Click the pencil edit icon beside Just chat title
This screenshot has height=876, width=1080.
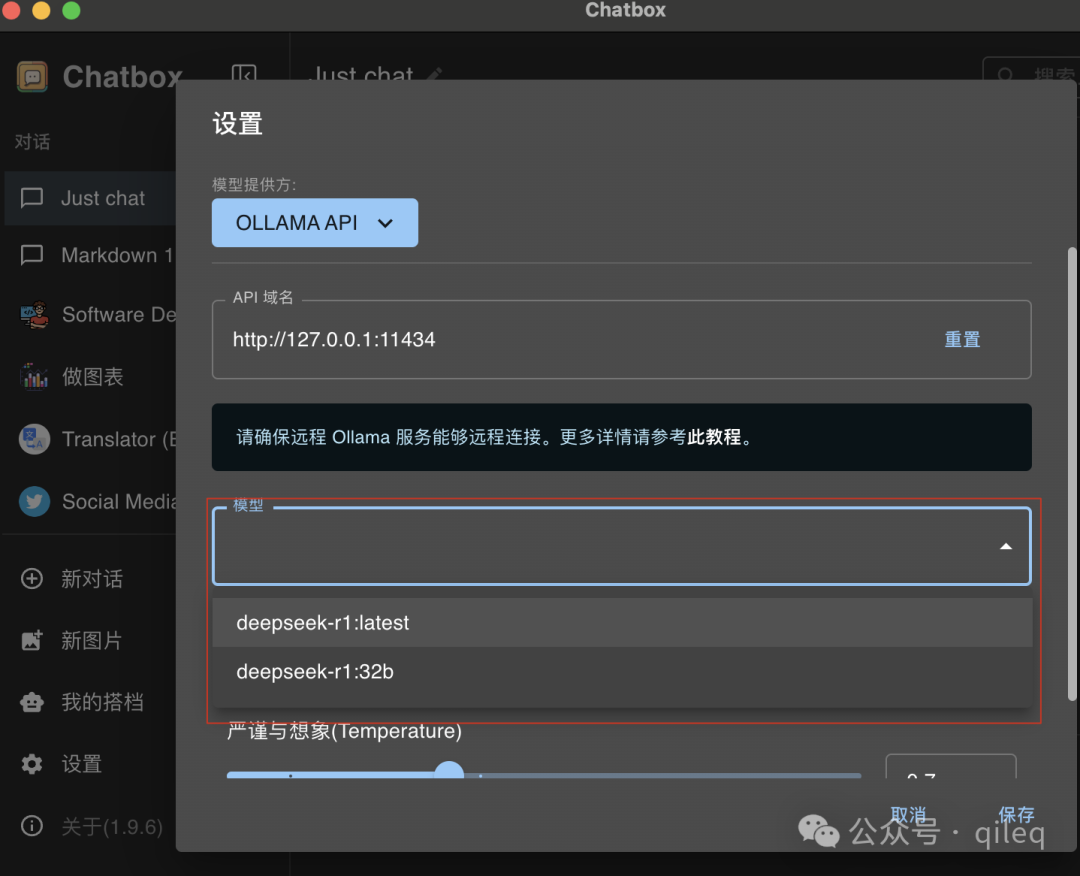(435, 73)
